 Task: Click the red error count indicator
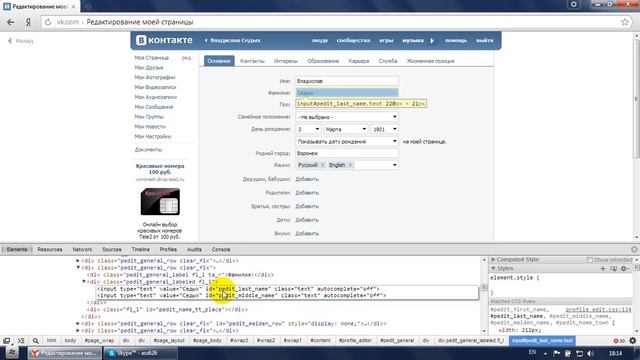point(619,340)
